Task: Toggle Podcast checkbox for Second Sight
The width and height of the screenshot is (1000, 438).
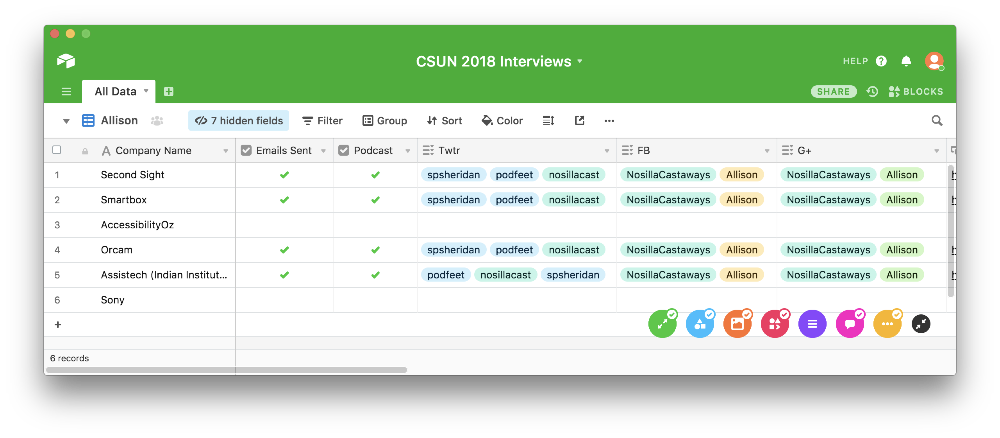Action: click(375, 175)
